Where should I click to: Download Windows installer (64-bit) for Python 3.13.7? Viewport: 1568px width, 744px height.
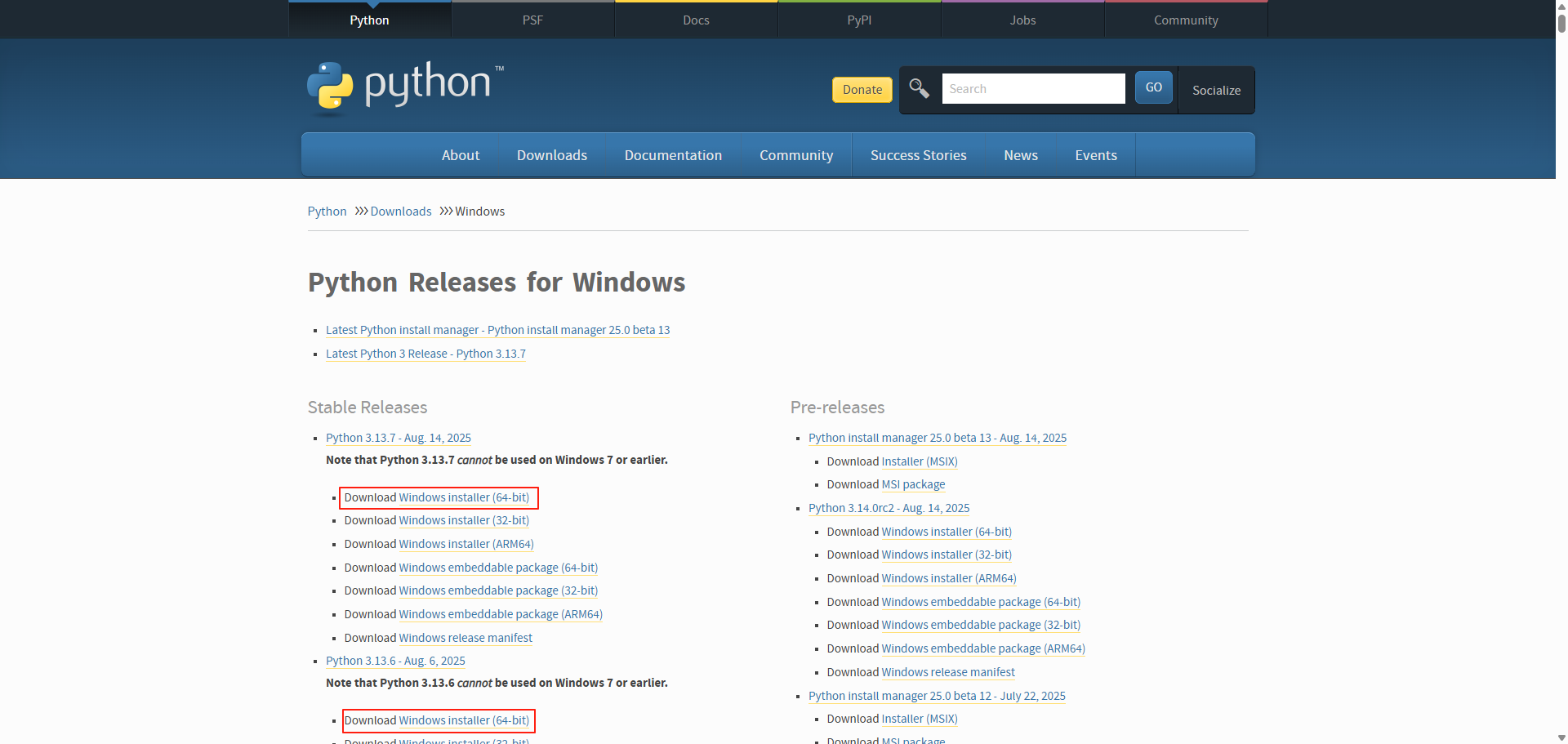click(x=463, y=497)
